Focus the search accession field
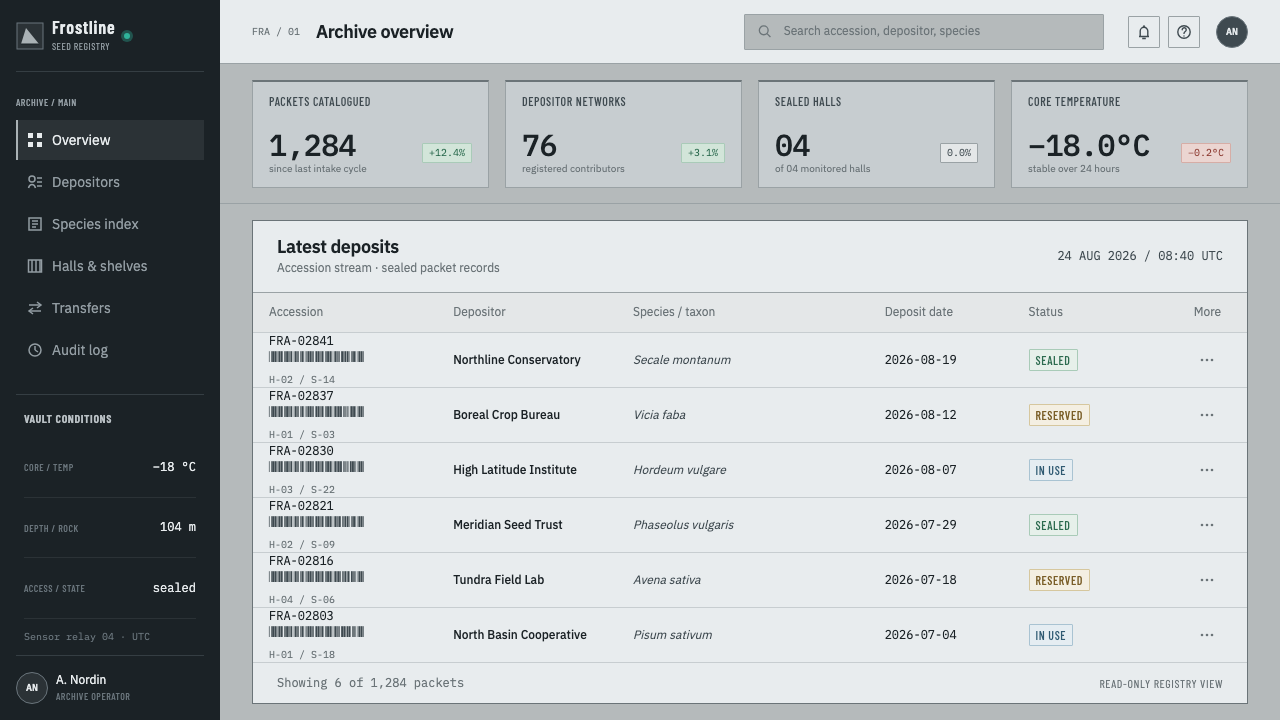This screenshot has width=1280, height=720. 924,32
